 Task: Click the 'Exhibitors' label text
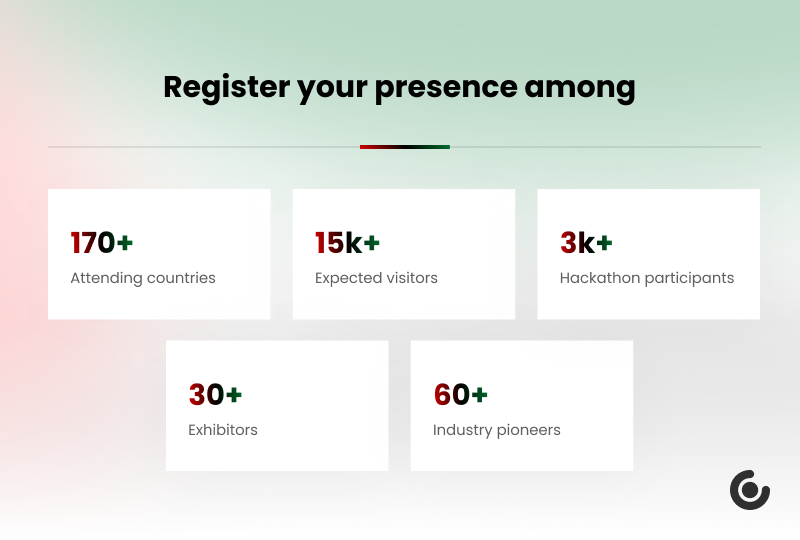222,430
